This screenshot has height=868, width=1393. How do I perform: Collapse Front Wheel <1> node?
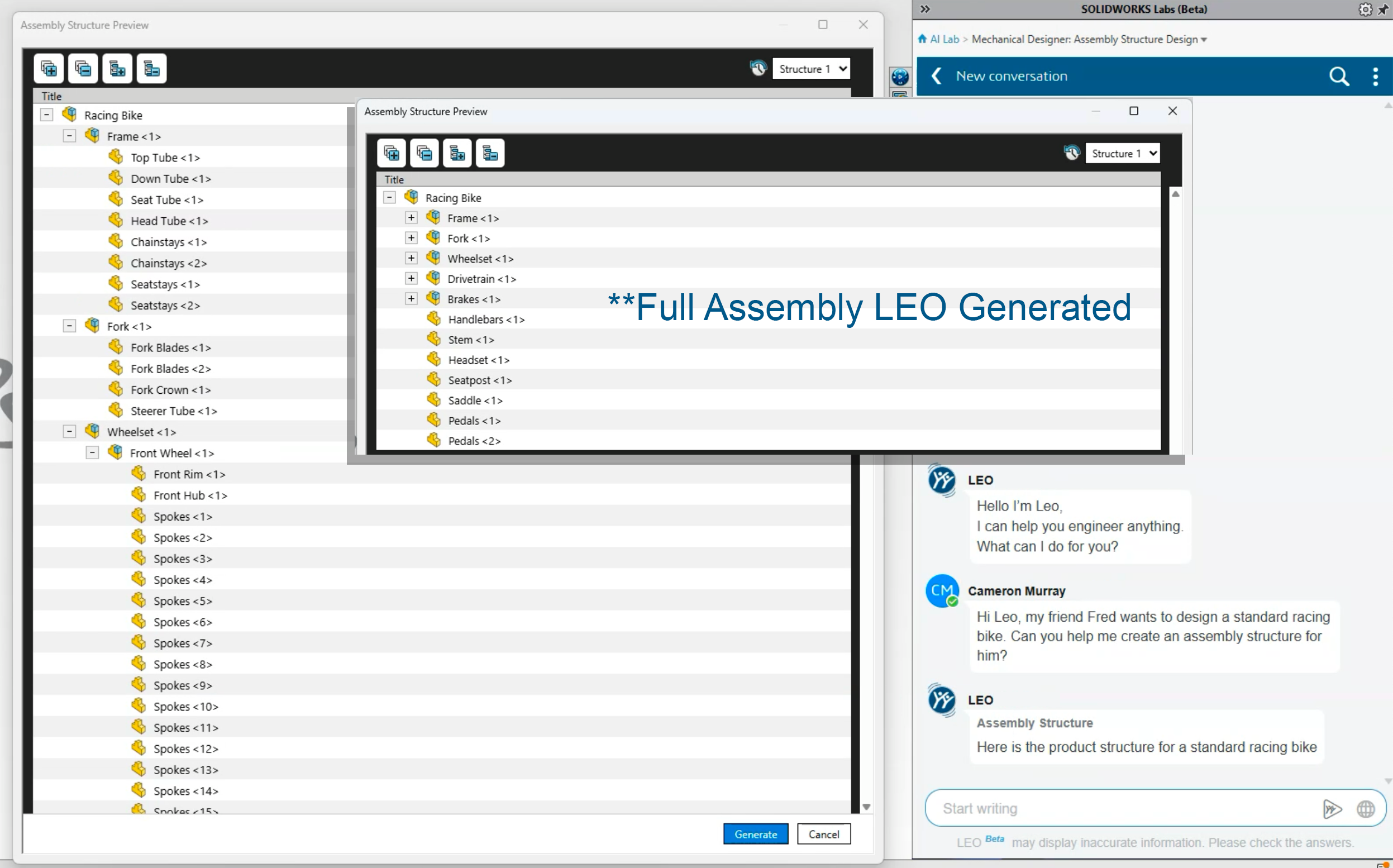click(x=92, y=453)
